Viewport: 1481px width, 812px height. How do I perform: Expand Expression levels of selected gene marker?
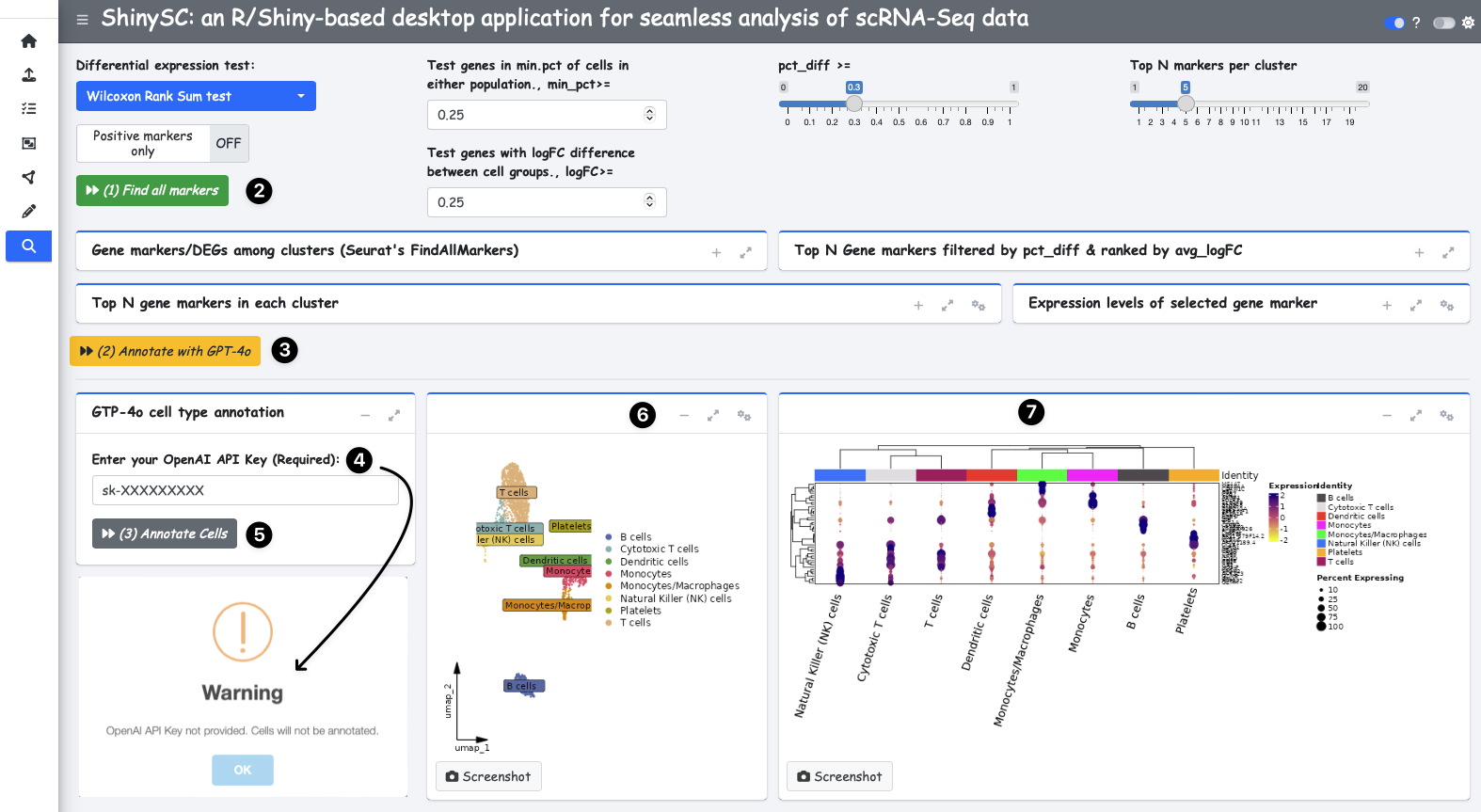click(x=1386, y=306)
